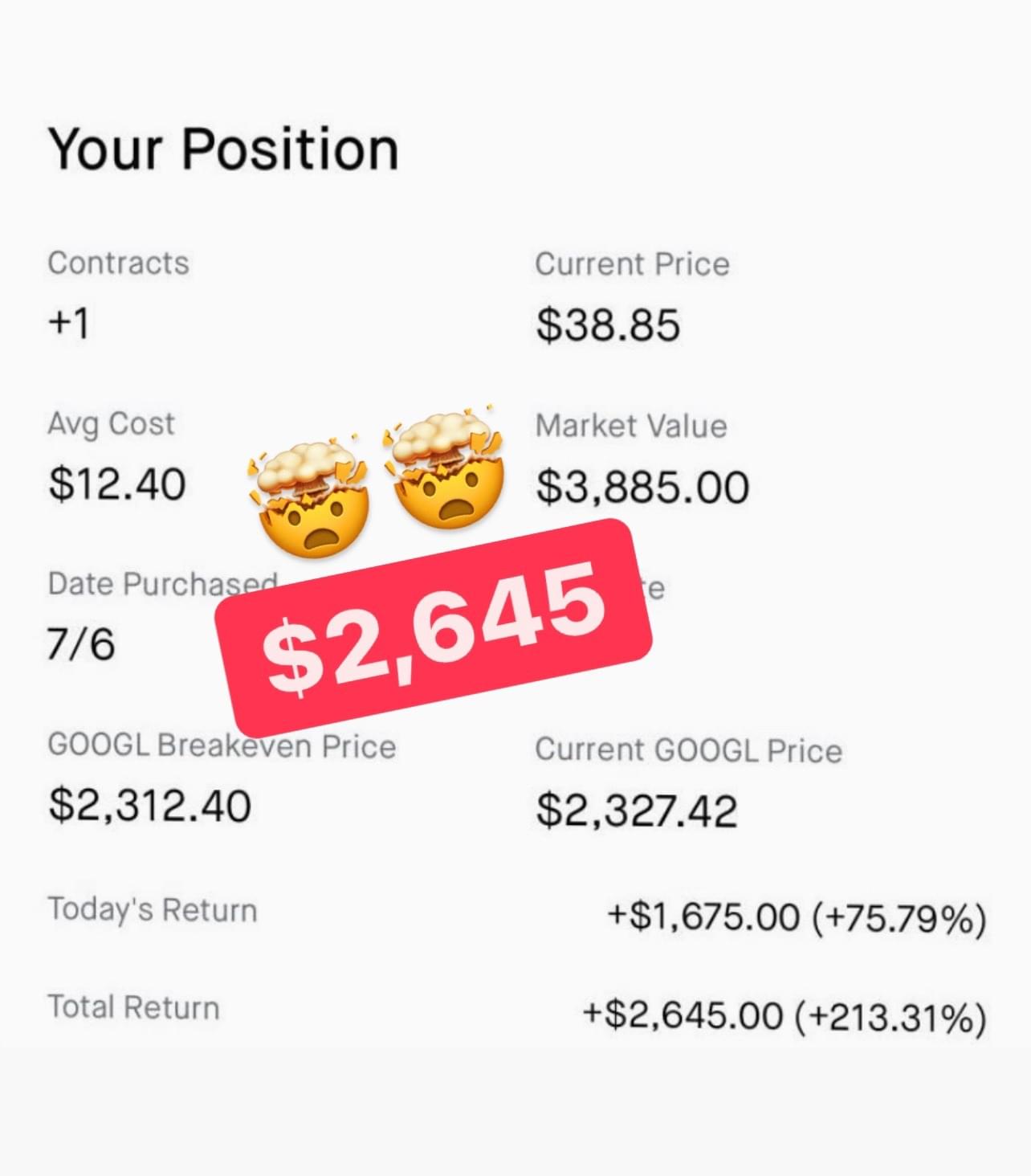Tap the Avg Cost label

click(x=111, y=424)
